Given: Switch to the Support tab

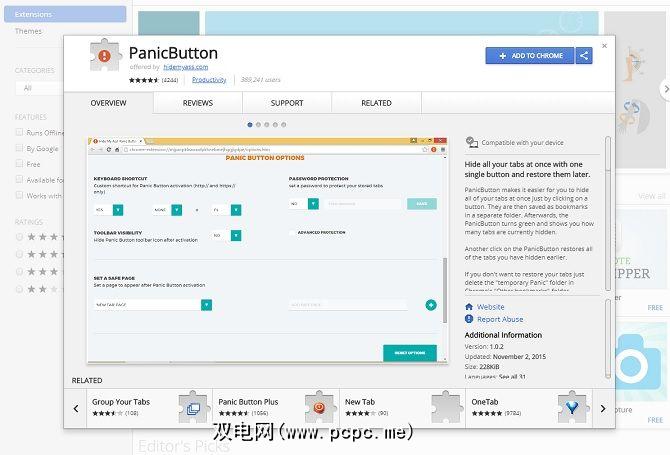Looking at the screenshot, I should tap(287, 103).
